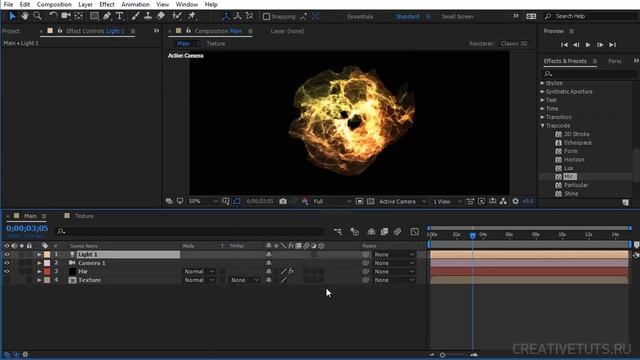The image size is (640, 360).
Task: Select the Hand tool
Action: click(25, 16)
